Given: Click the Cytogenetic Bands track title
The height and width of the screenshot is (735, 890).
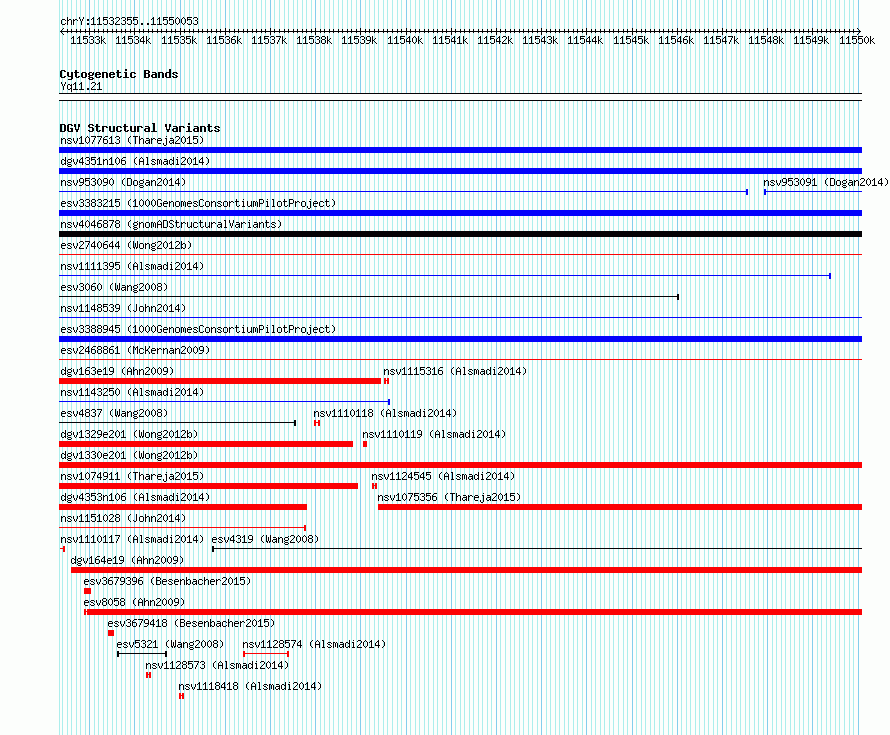Looking at the screenshot, I should click(x=119, y=74).
